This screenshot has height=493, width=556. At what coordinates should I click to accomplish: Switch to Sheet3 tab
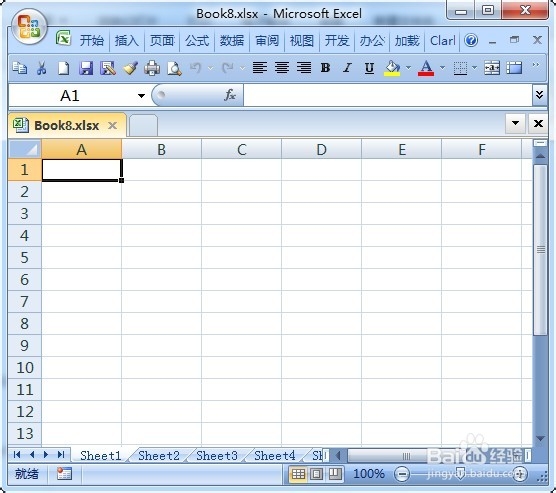(x=217, y=455)
